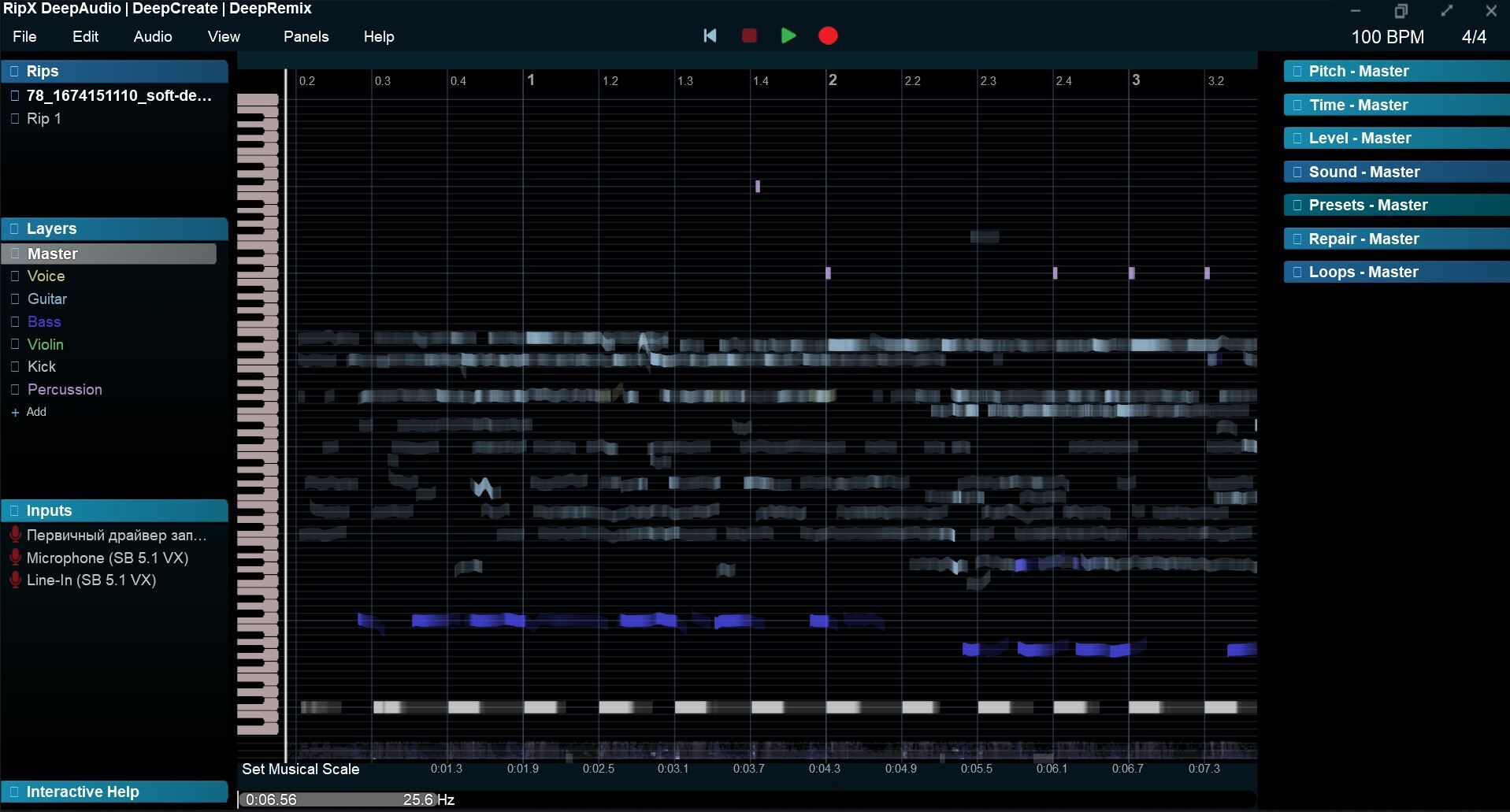Toggle checkbox for 78_1674151110_soft-de rip
The width and height of the screenshot is (1510, 812).
pos(15,95)
